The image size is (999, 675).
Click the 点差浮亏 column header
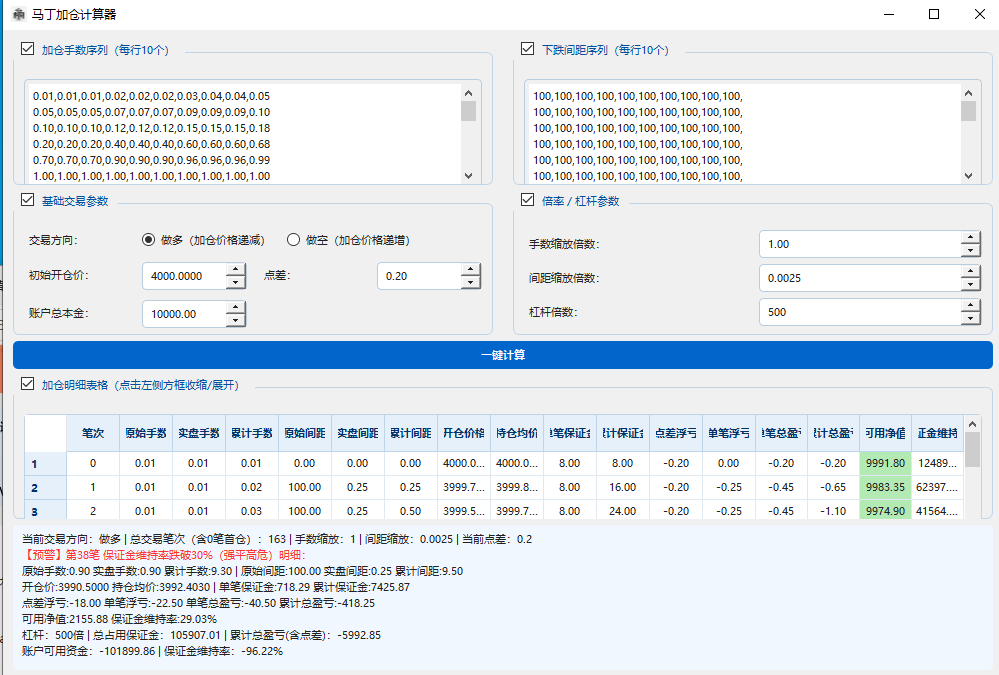coord(675,433)
